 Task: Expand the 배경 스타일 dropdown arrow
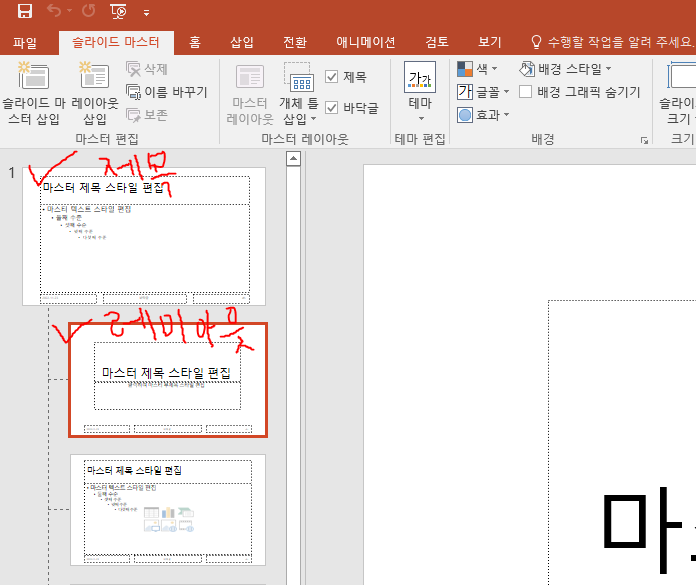click(x=608, y=68)
